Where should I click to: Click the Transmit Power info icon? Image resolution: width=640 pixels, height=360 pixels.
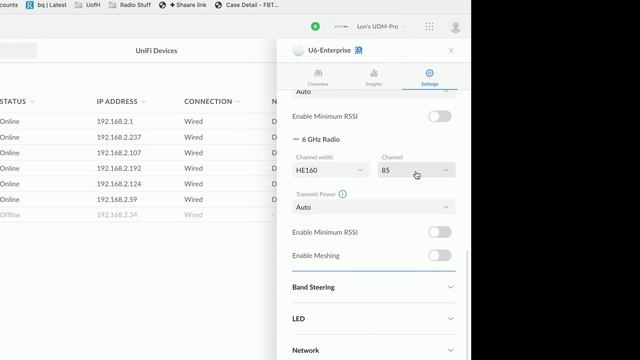(x=342, y=194)
